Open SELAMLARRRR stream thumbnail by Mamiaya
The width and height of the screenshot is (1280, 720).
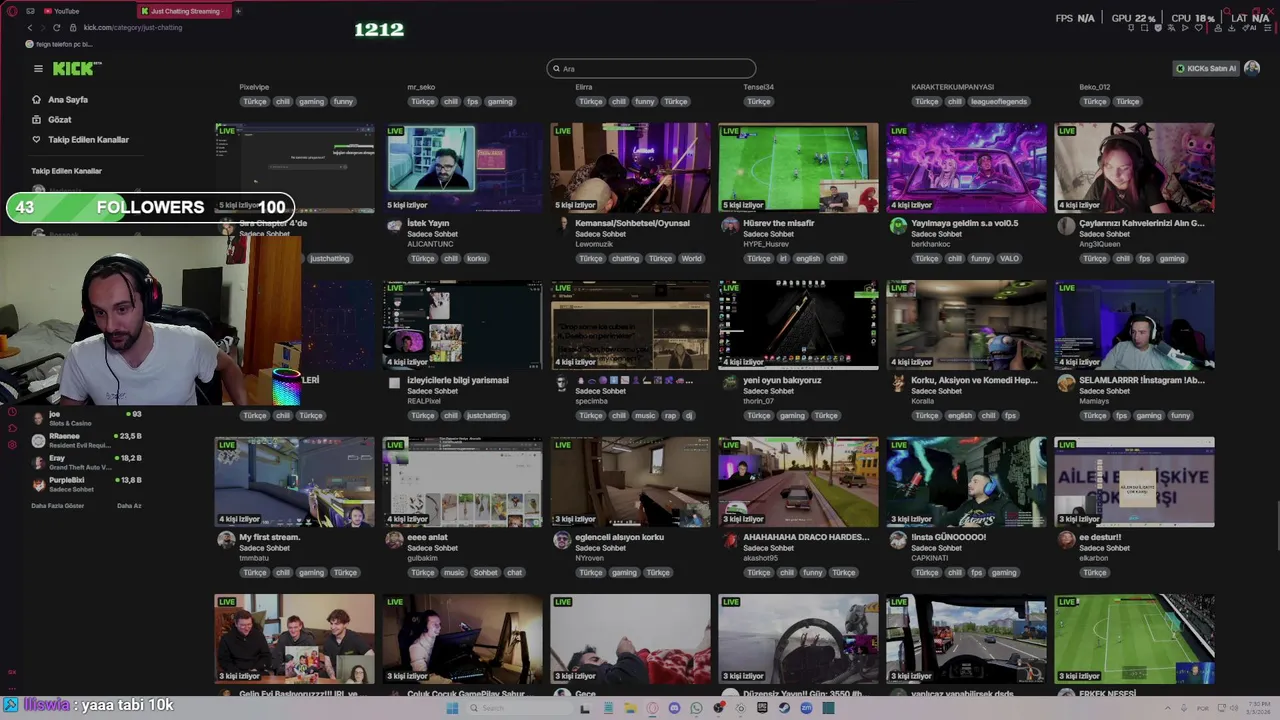pyautogui.click(x=1134, y=325)
